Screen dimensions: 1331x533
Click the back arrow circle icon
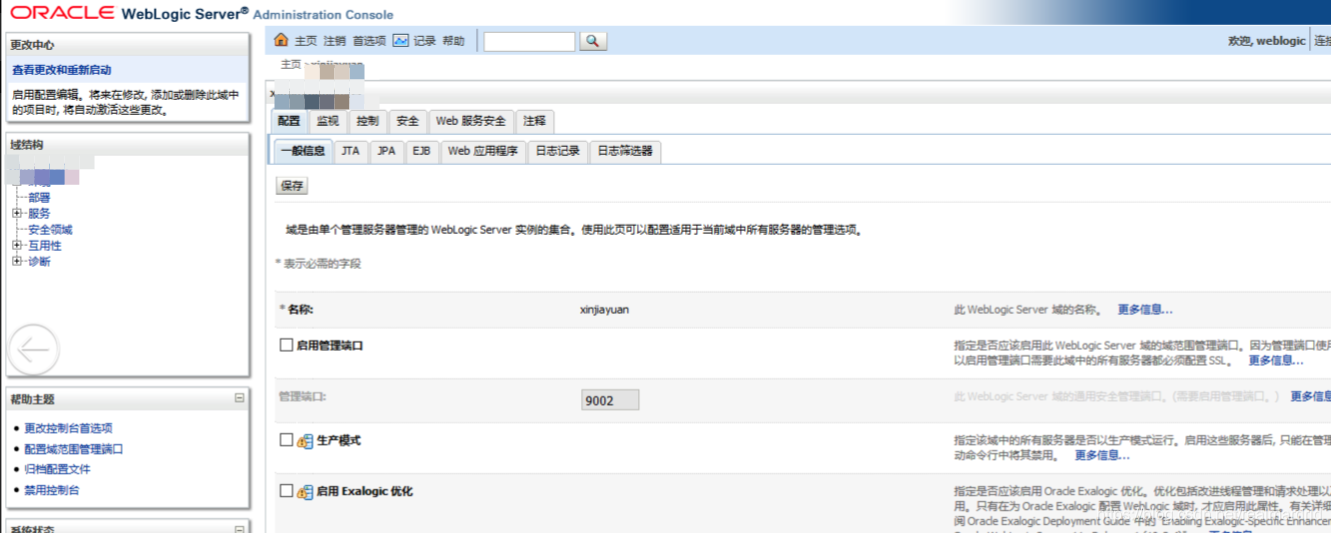(33, 350)
